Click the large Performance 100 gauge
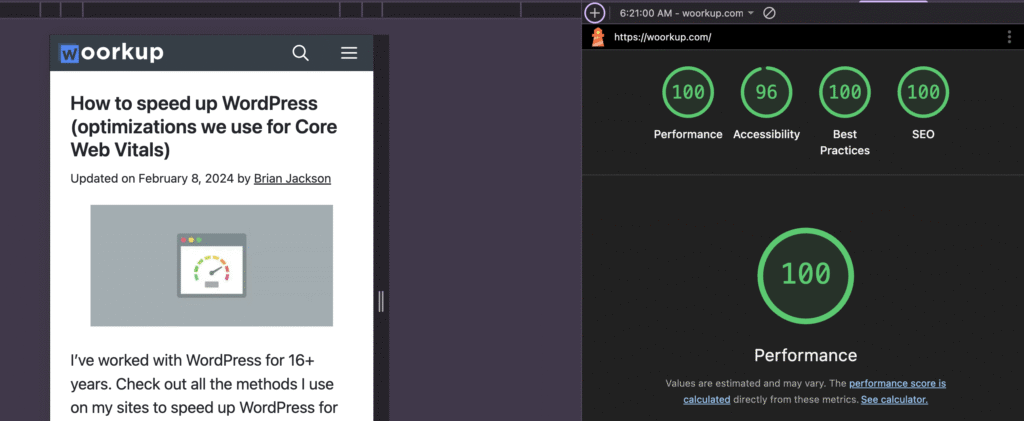This screenshot has height=421, width=1024. click(805, 273)
